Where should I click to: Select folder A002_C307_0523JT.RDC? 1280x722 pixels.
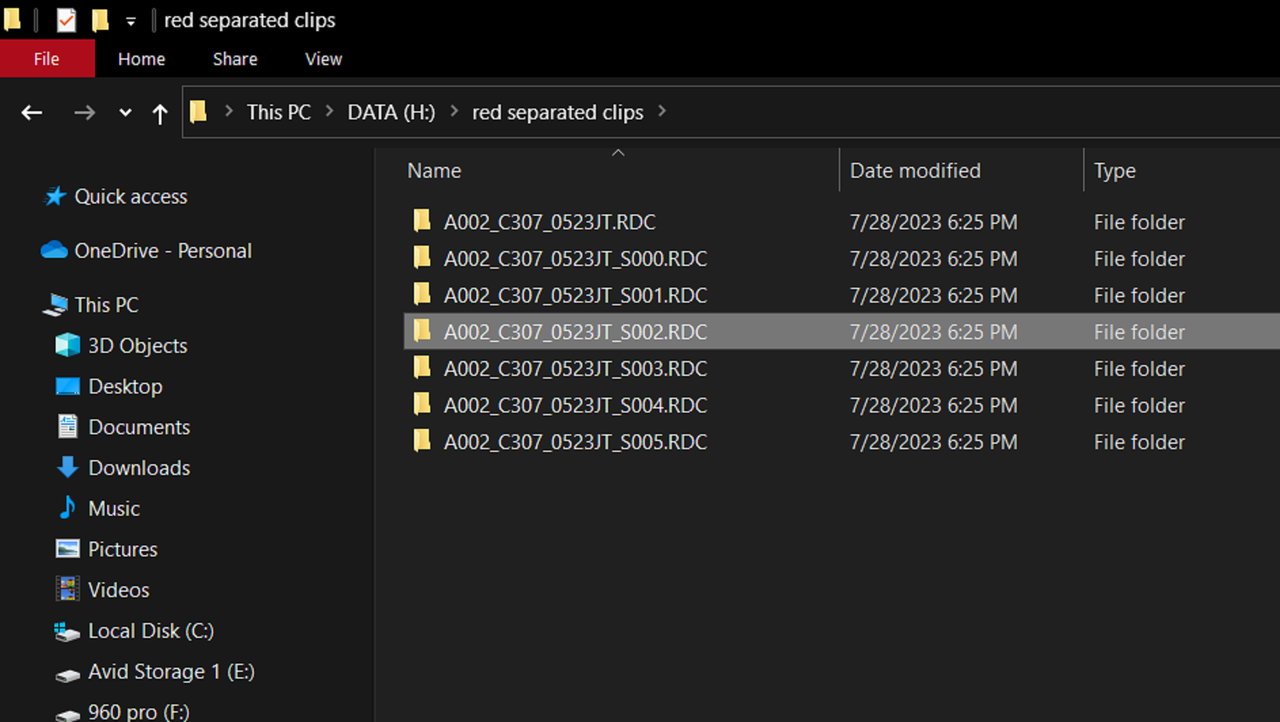coord(550,222)
